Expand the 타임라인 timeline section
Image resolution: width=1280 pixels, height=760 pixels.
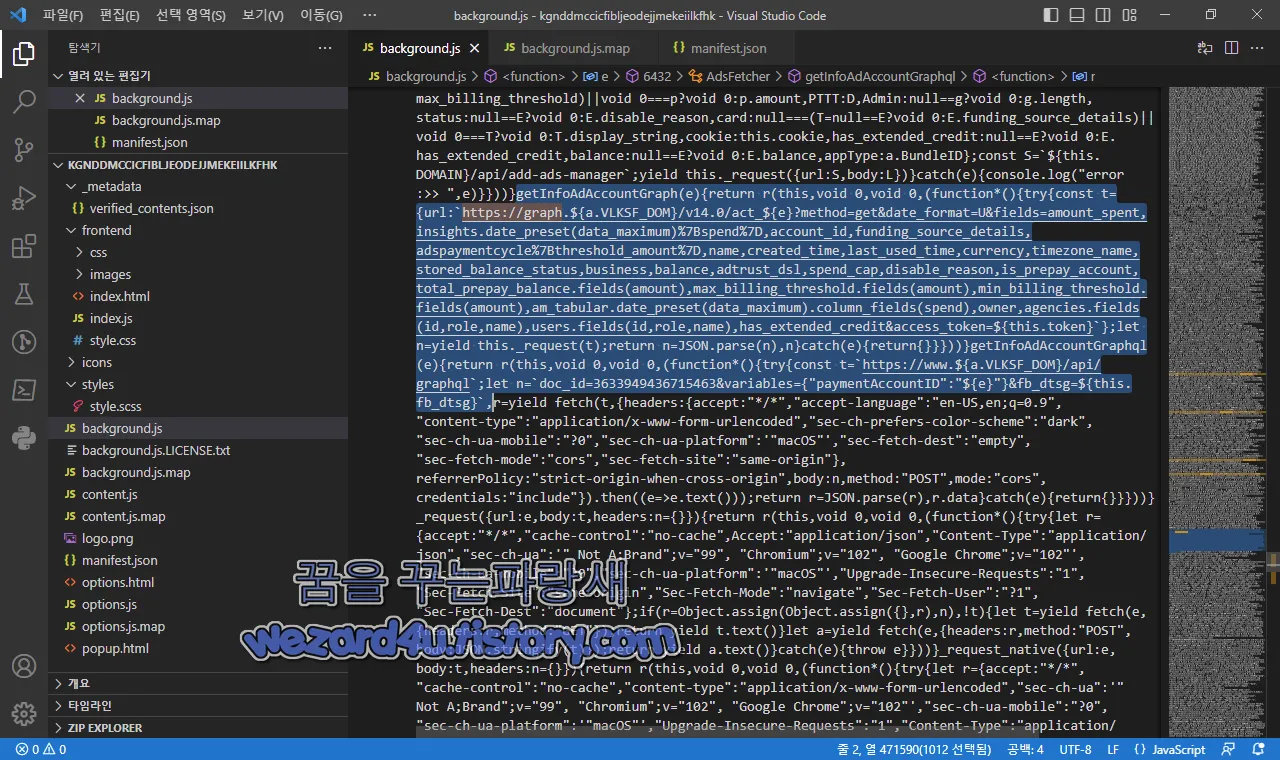pyautogui.click(x=198, y=706)
